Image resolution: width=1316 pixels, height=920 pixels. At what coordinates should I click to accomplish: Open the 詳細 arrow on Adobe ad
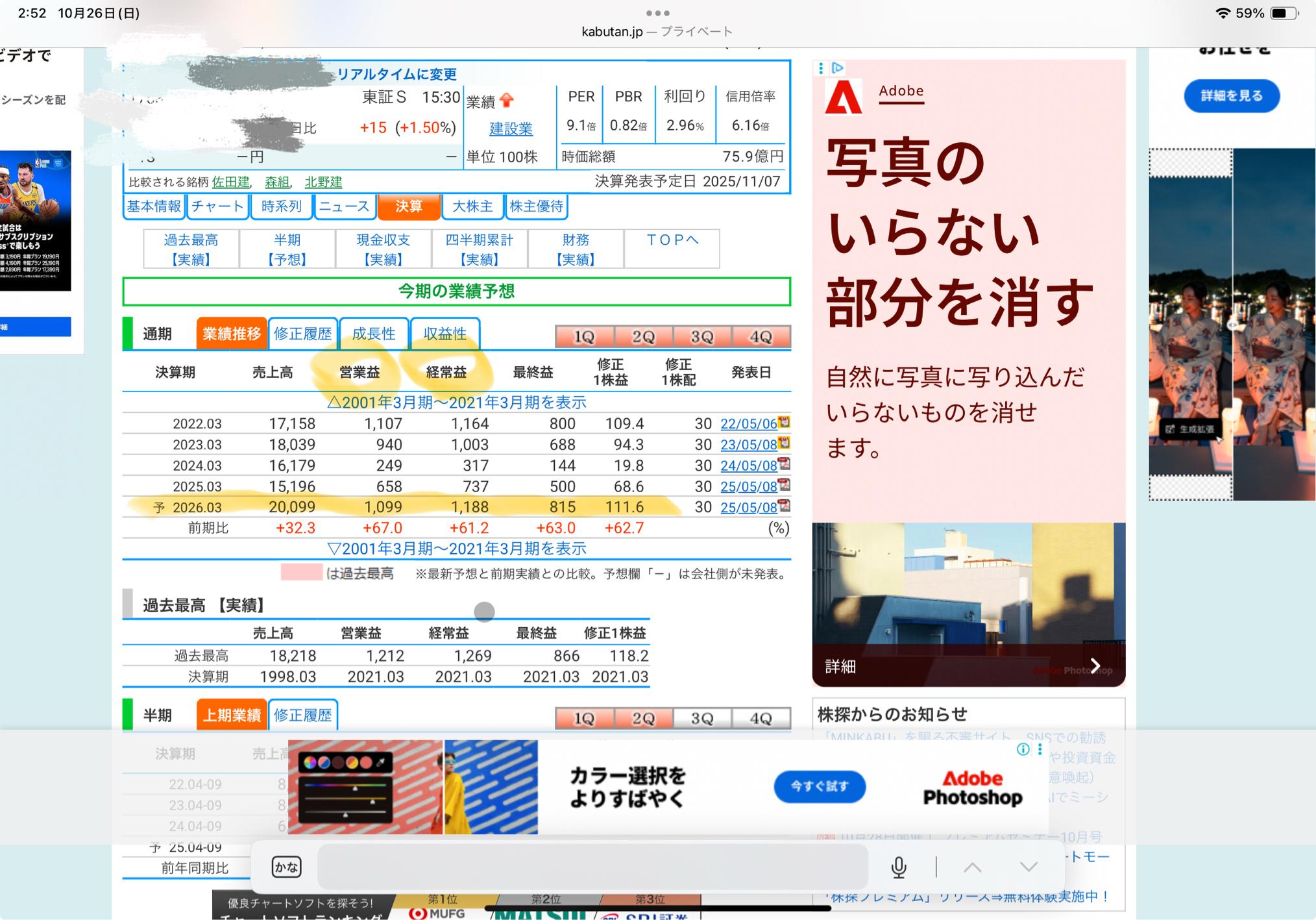[1095, 666]
